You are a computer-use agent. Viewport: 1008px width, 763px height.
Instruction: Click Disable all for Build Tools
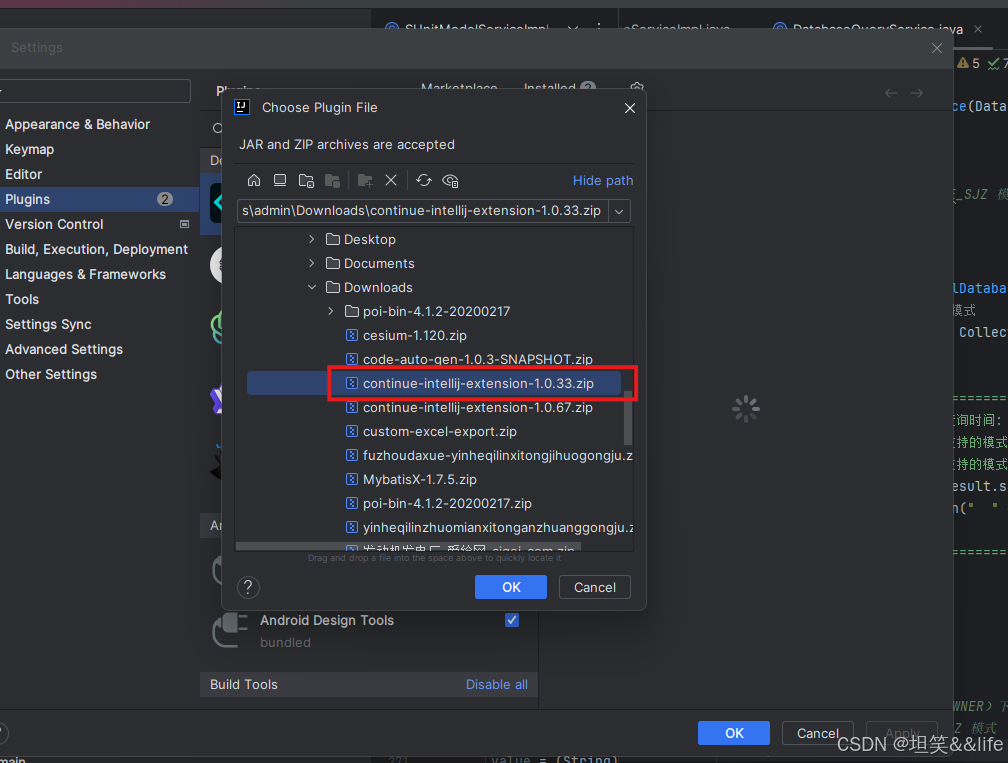coord(497,685)
